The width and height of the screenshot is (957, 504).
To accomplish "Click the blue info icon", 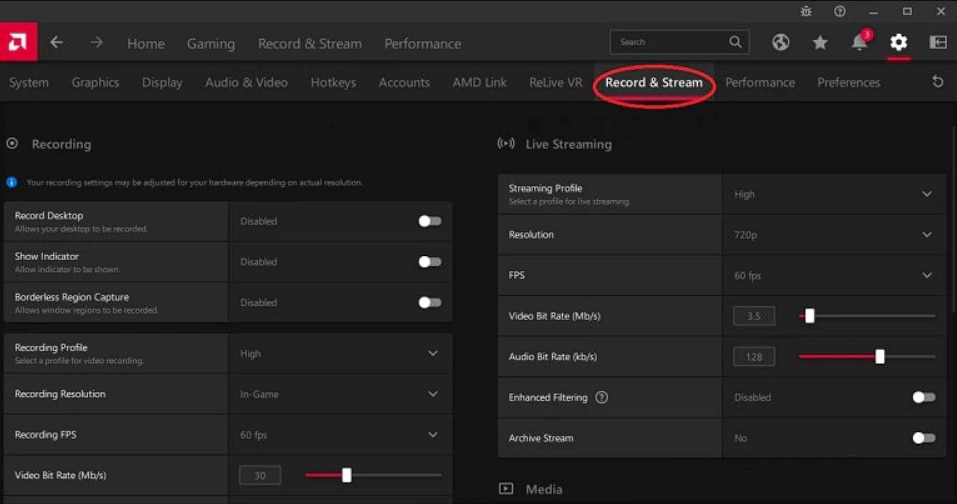I will (x=12, y=182).
